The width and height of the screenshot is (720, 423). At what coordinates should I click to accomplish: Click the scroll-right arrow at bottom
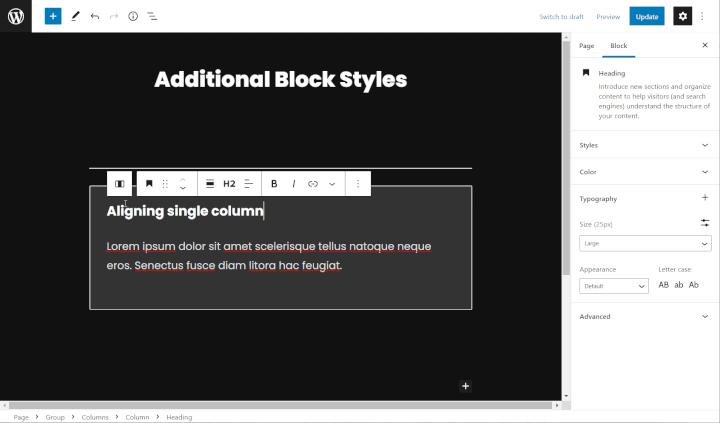tap(557, 406)
